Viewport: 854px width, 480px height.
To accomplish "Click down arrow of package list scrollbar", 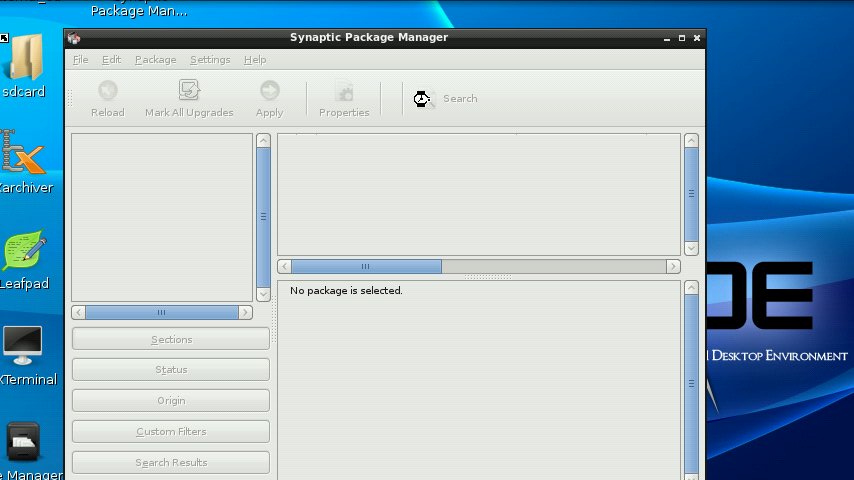I will pos(692,249).
